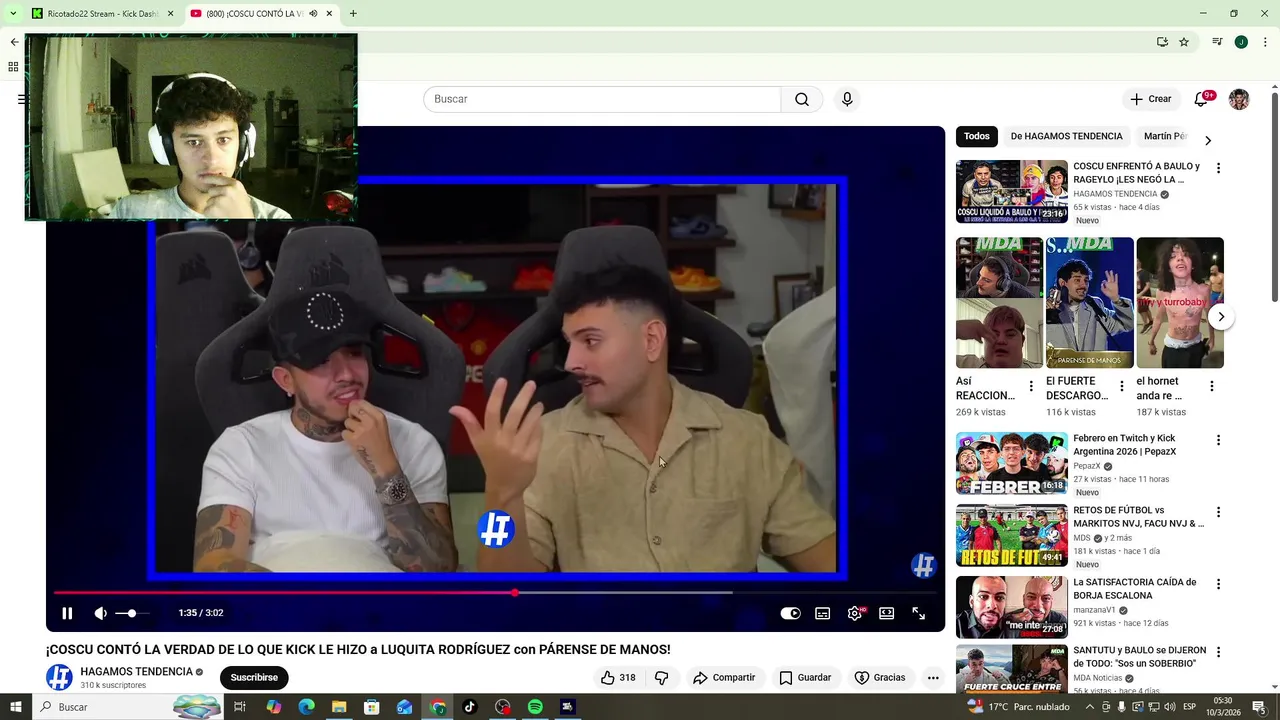Toggle the autoplay switch

[790, 614]
